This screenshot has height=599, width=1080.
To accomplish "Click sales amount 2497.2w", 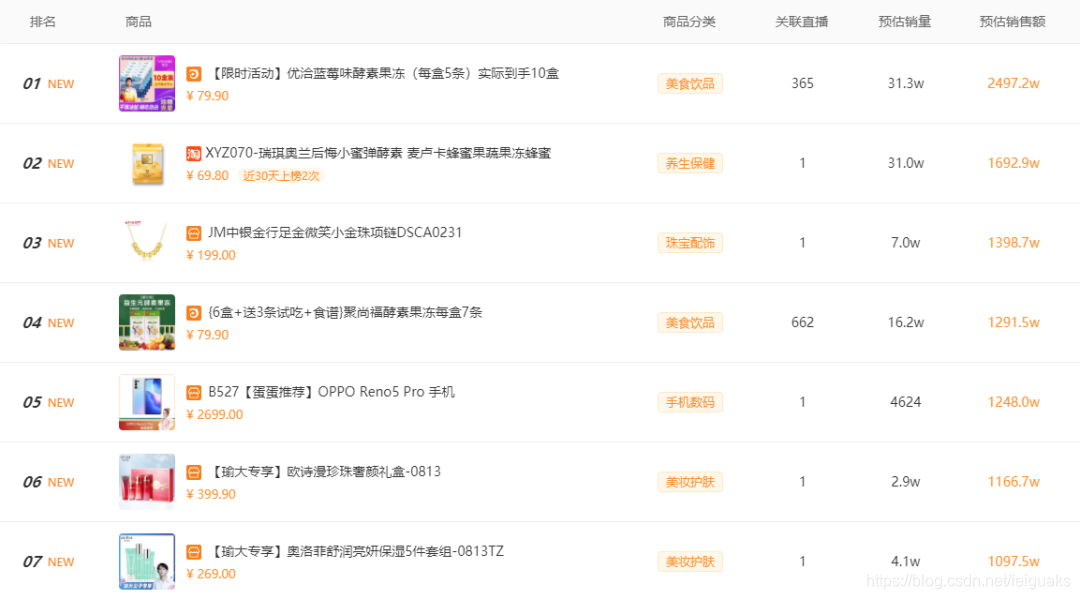I will click(x=1014, y=83).
